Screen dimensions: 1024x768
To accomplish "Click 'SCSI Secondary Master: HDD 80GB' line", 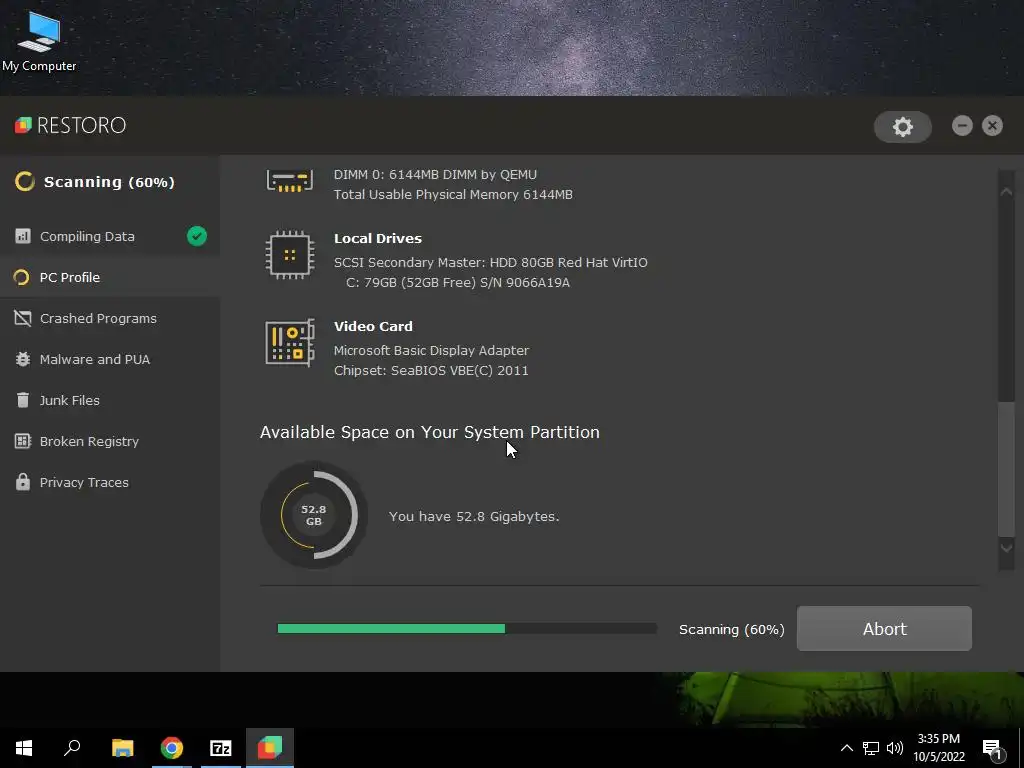I will coord(490,262).
